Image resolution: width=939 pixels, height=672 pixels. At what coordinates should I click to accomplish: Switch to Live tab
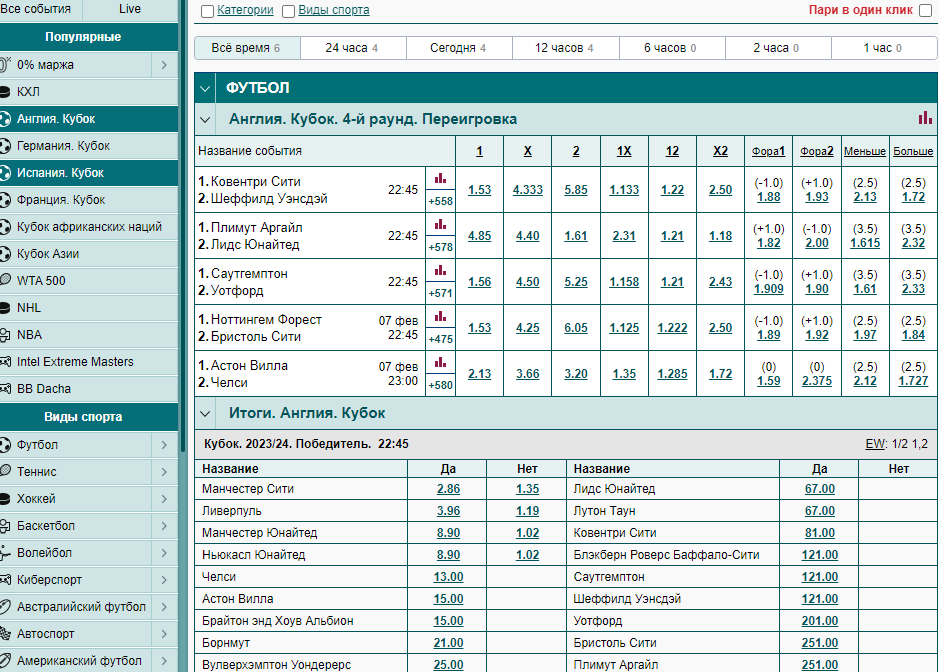[x=130, y=9]
